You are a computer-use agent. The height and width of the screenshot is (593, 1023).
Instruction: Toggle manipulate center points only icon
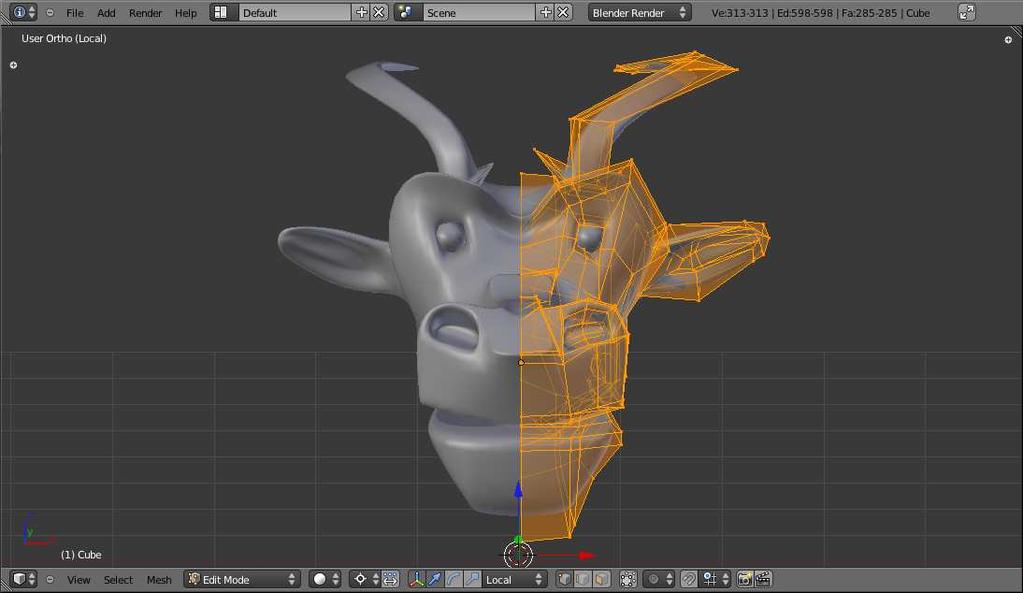click(x=390, y=579)
